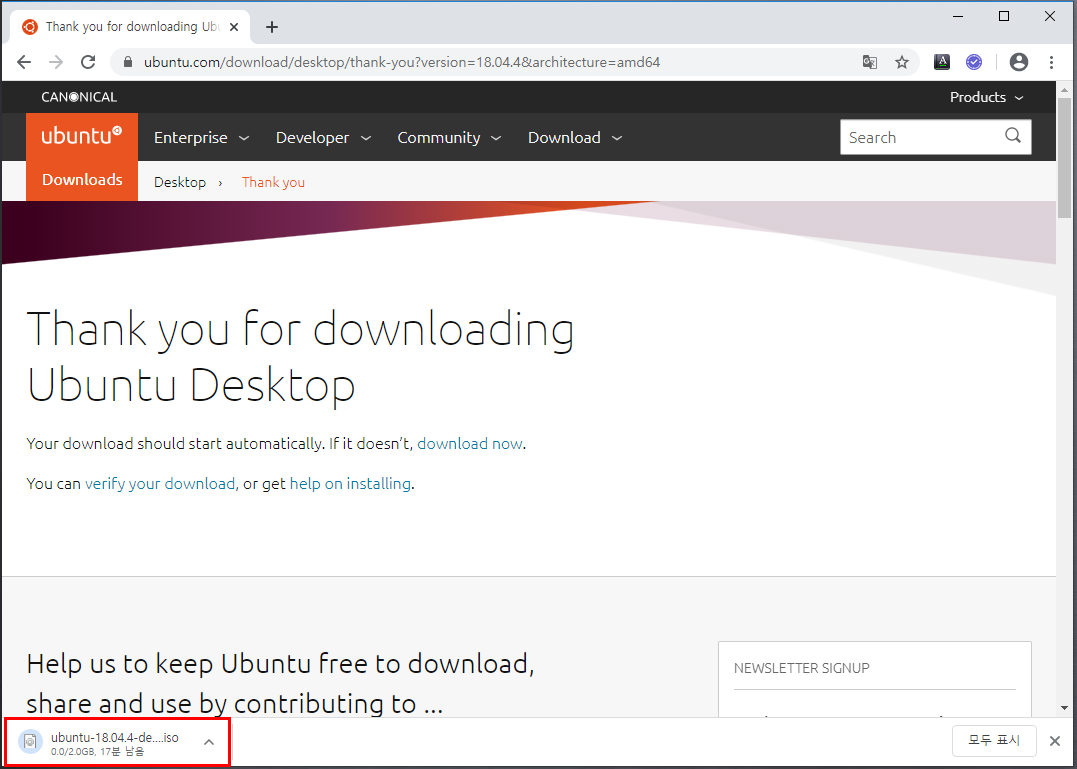Click the 'download now' link
The width and height of the screenshot is (1077, 769).
(x=470, y=444)
